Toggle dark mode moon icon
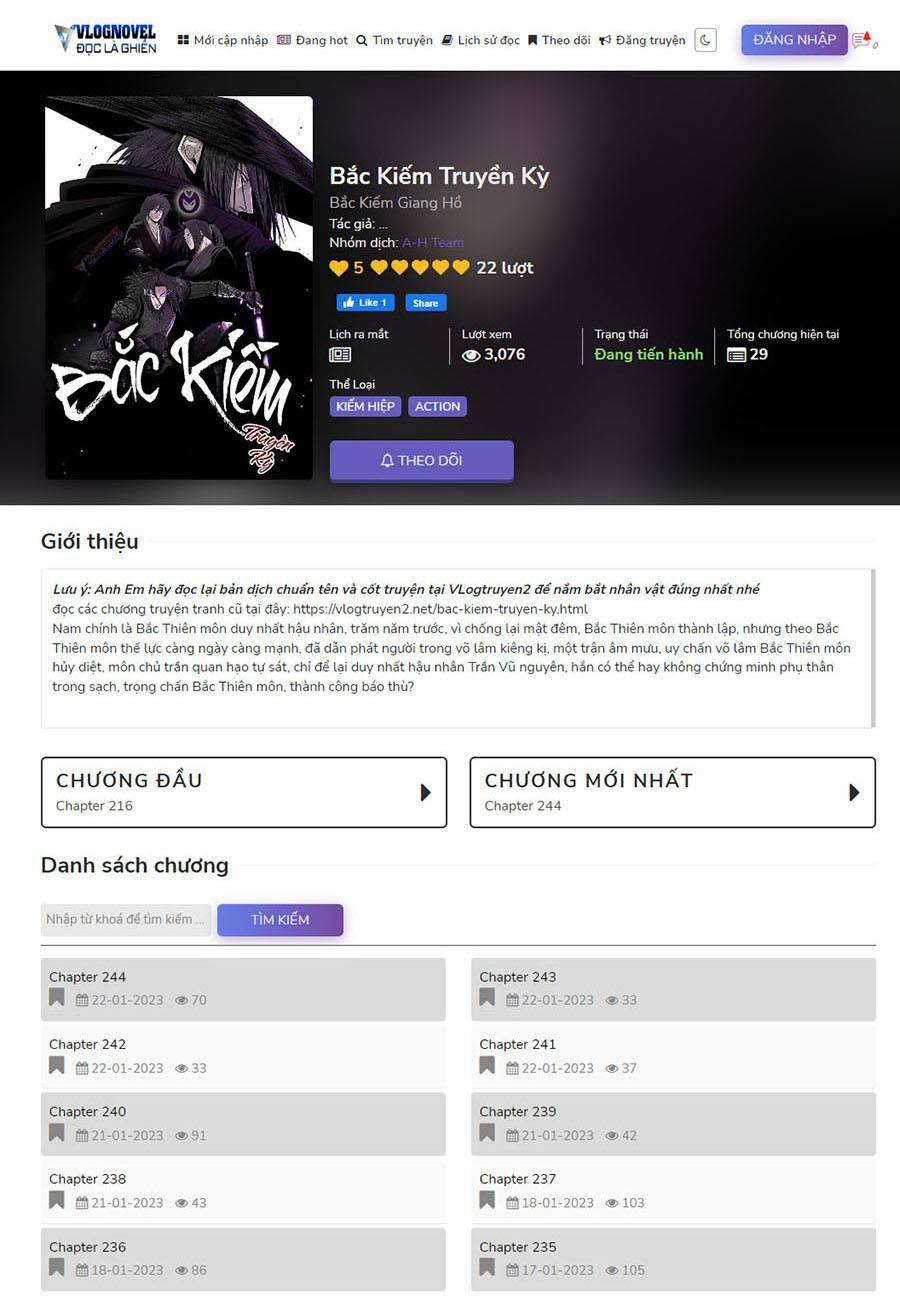 tap(705, 40)
